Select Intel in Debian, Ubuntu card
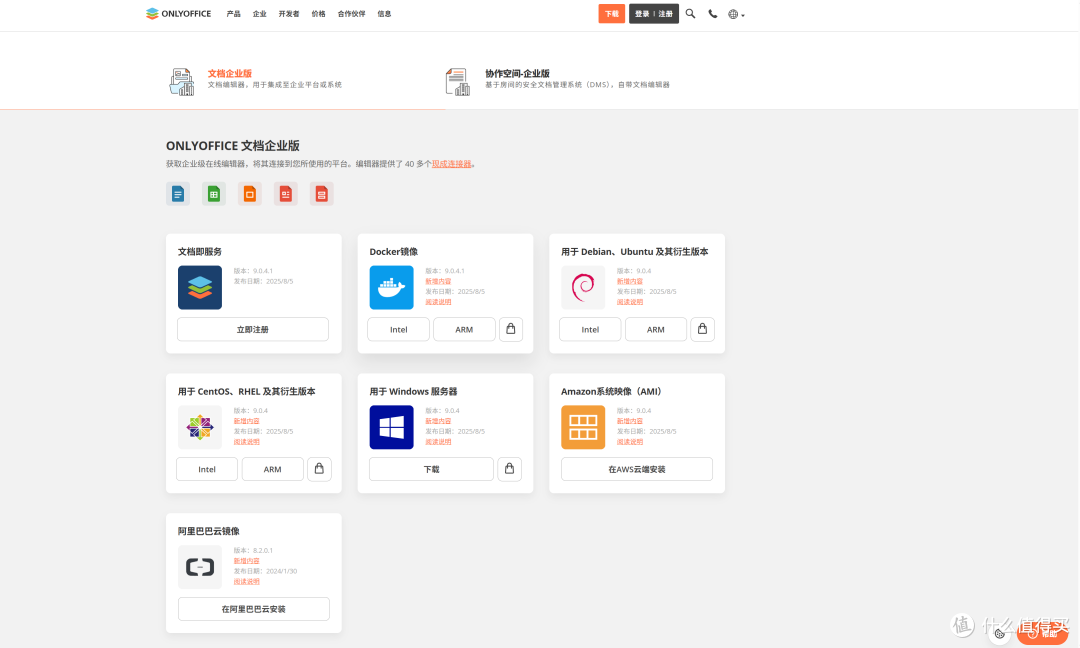1080x648 pixels. click(590, 329)
